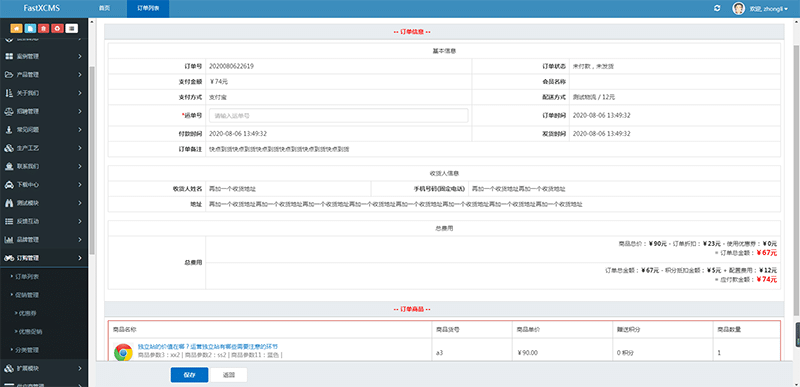The image size is (800, 387).
Task: Click the sidebar vertical scrollbar
Action: (x=92, y=161)
